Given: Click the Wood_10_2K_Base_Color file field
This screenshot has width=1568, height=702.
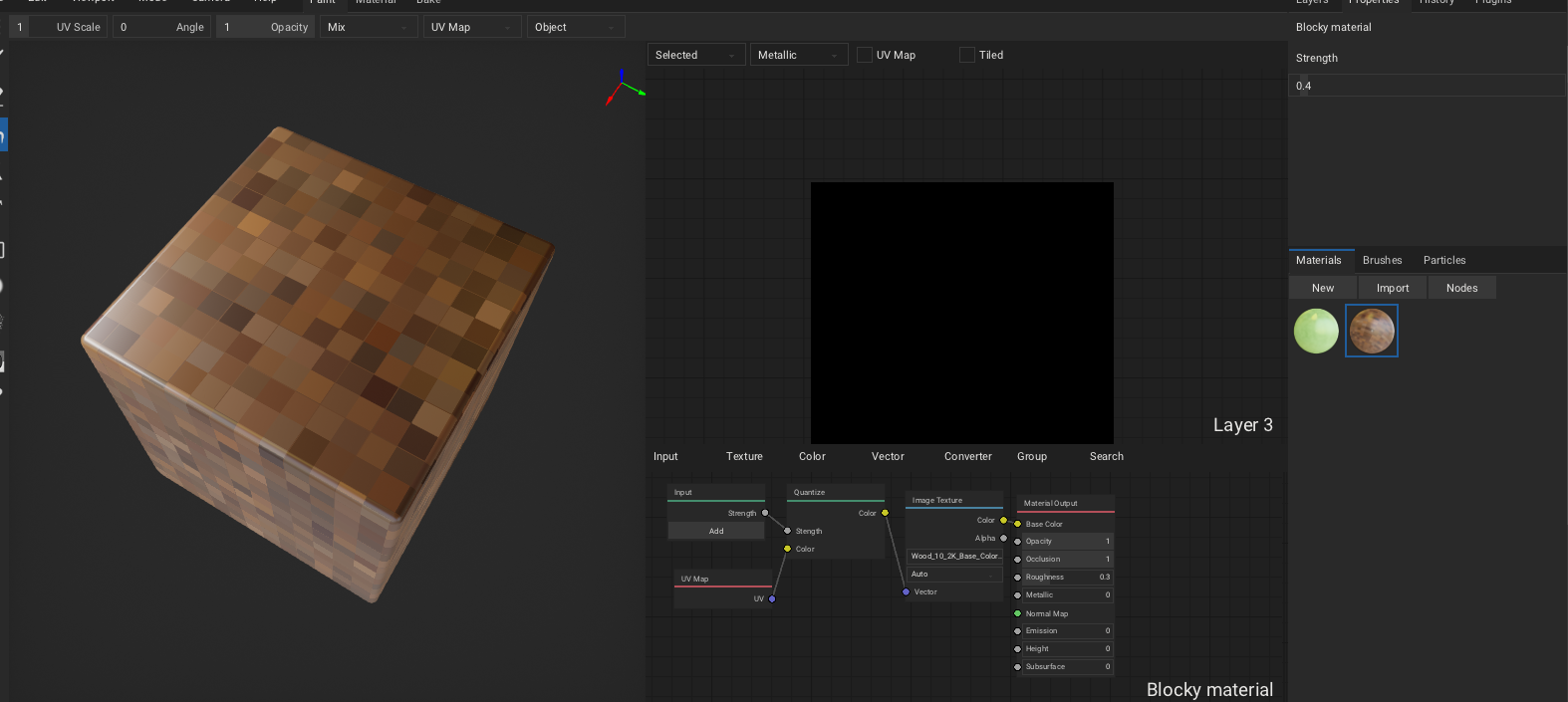Looking at the screenshot, I should pos(954,557).
